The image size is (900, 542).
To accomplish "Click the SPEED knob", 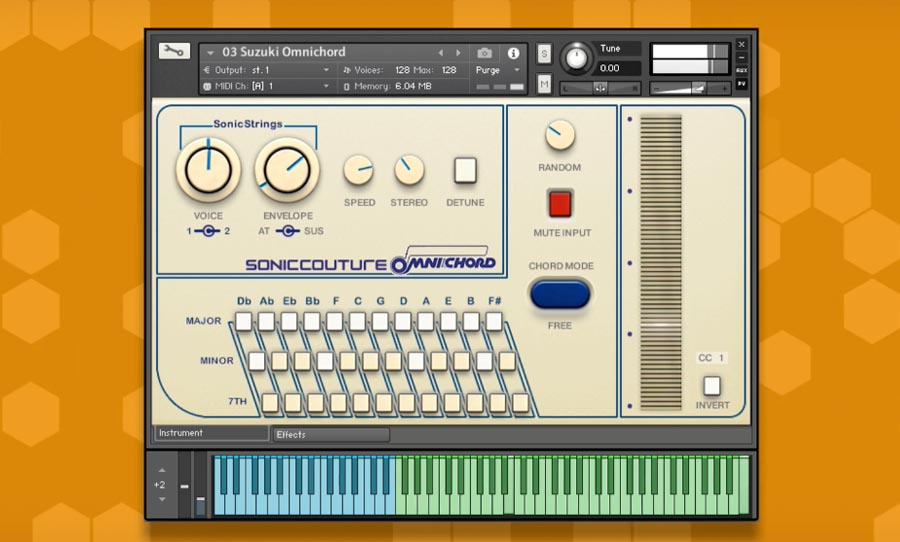I will click(359, 170).
